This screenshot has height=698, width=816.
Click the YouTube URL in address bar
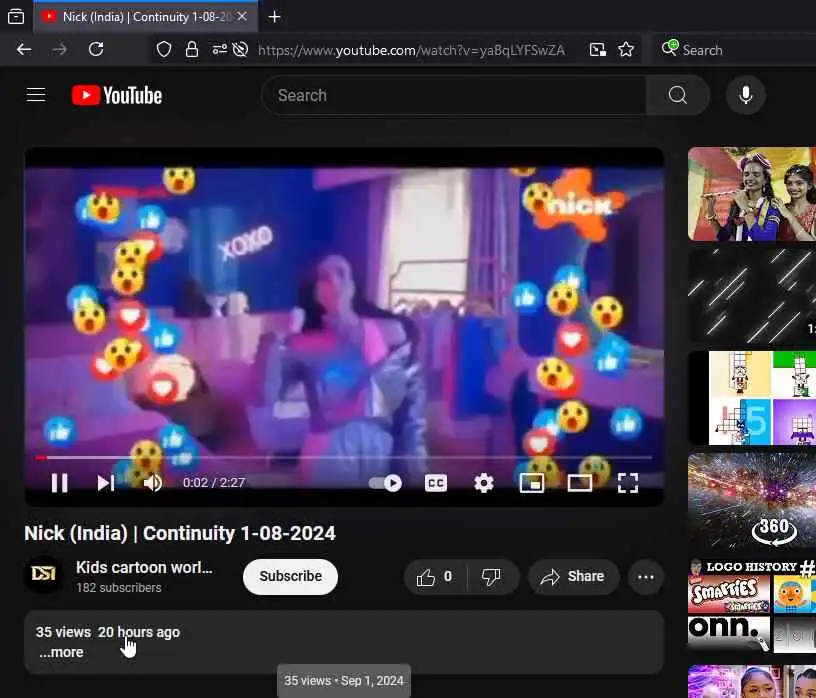411,50
